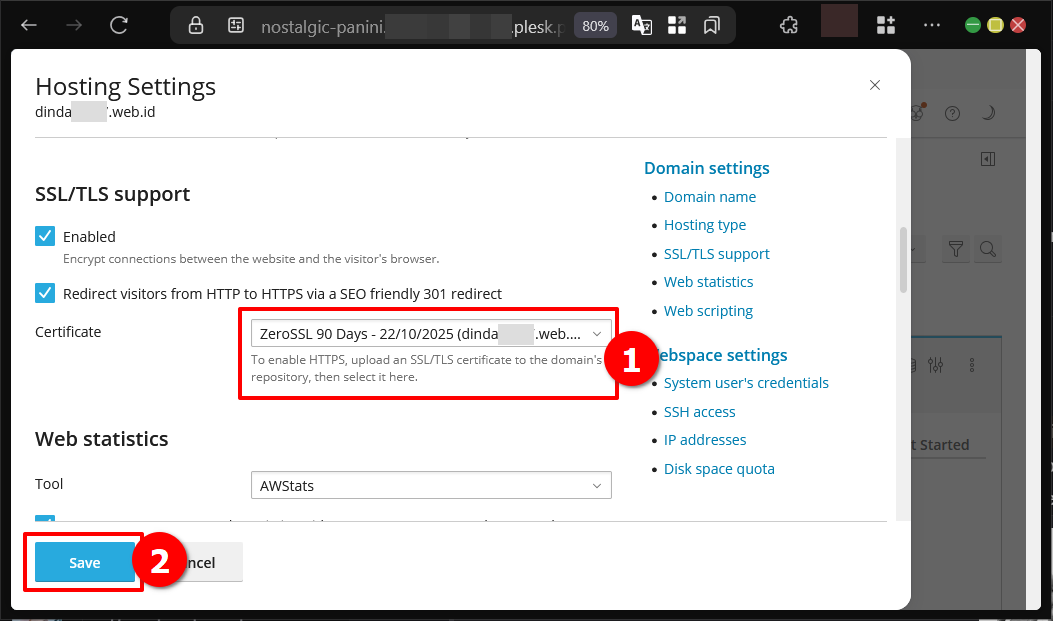Reload the current browser page
Screen dimensions: 1053x621
pyautogui.click(x=119, y=25)
